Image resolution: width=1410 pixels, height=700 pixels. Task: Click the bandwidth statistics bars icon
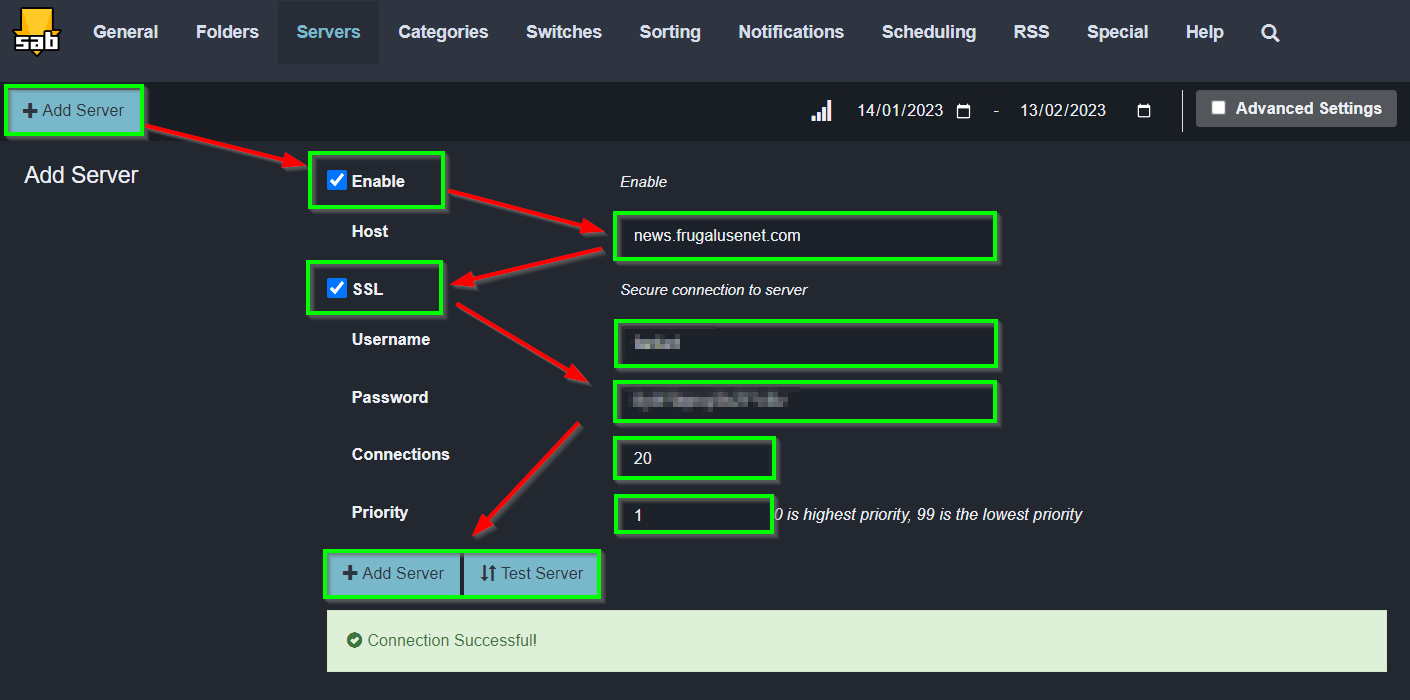coord(821,111)
